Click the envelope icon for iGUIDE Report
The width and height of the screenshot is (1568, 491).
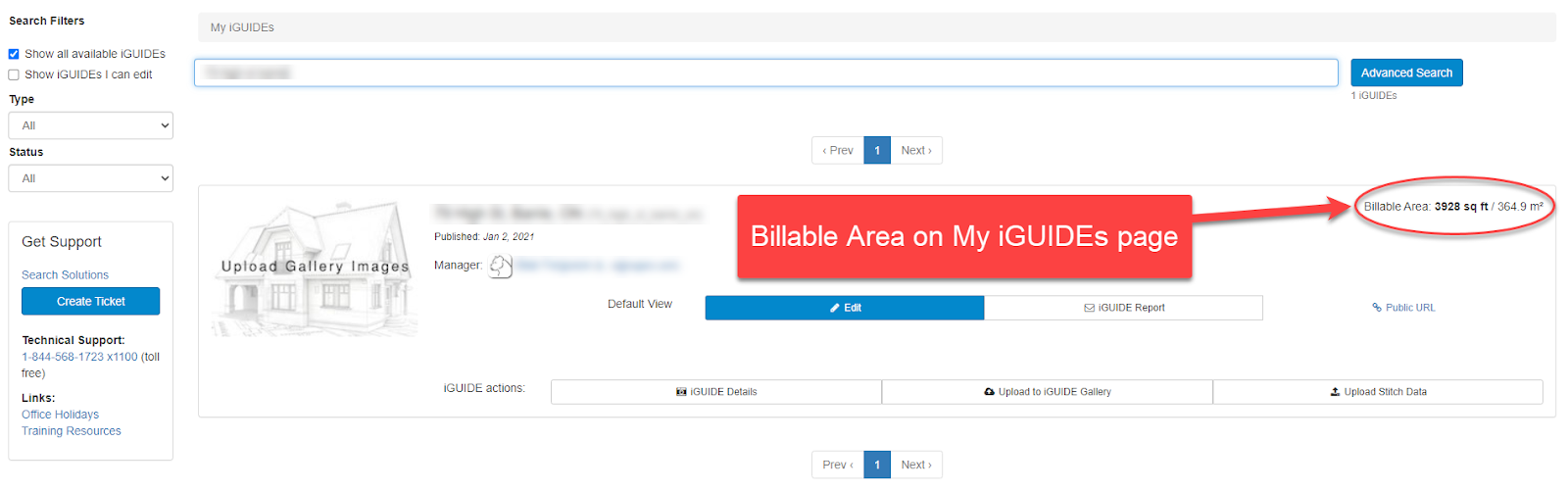(x=1090, y=308)
